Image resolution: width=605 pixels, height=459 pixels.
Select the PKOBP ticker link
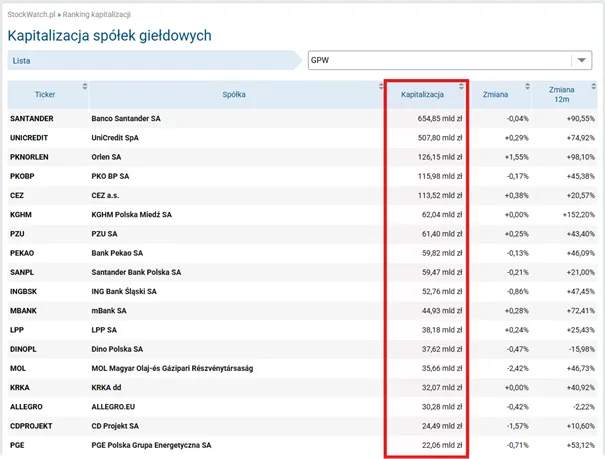[22, 176]
